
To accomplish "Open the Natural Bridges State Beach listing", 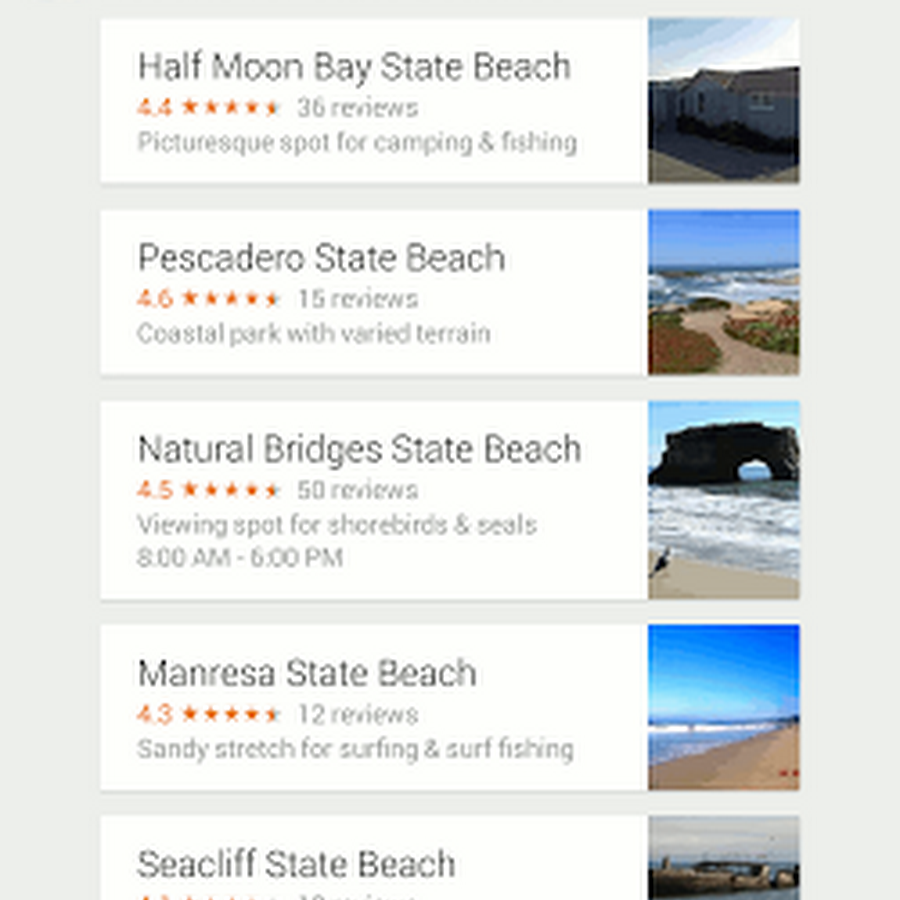I will tap(359, 449).
